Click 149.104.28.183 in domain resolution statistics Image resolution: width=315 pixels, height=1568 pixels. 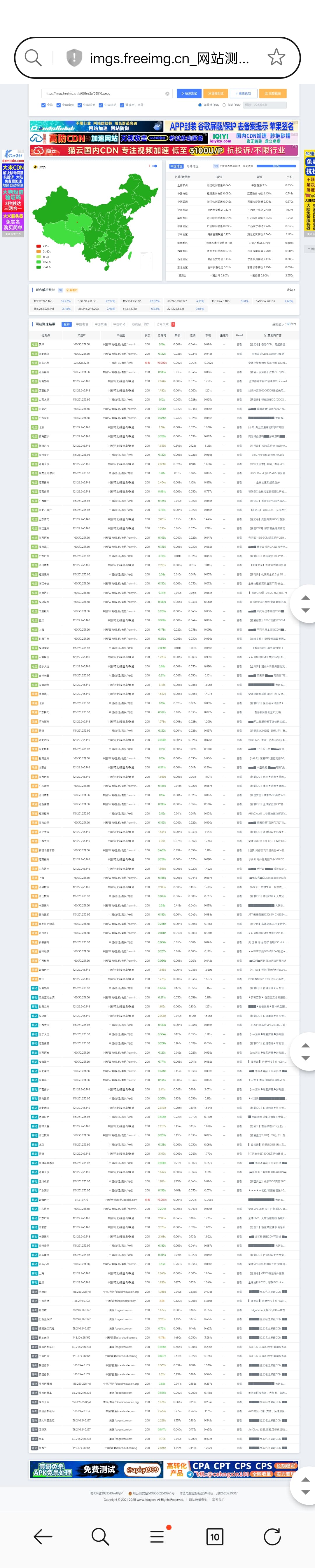pyautogui.click(x=265, y=301)
